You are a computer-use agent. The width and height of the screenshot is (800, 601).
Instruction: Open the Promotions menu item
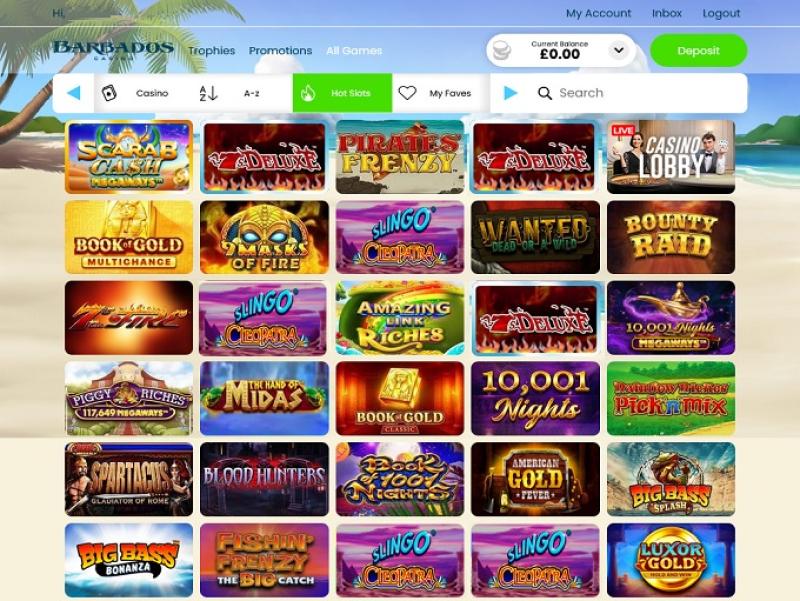coord(280,51)
